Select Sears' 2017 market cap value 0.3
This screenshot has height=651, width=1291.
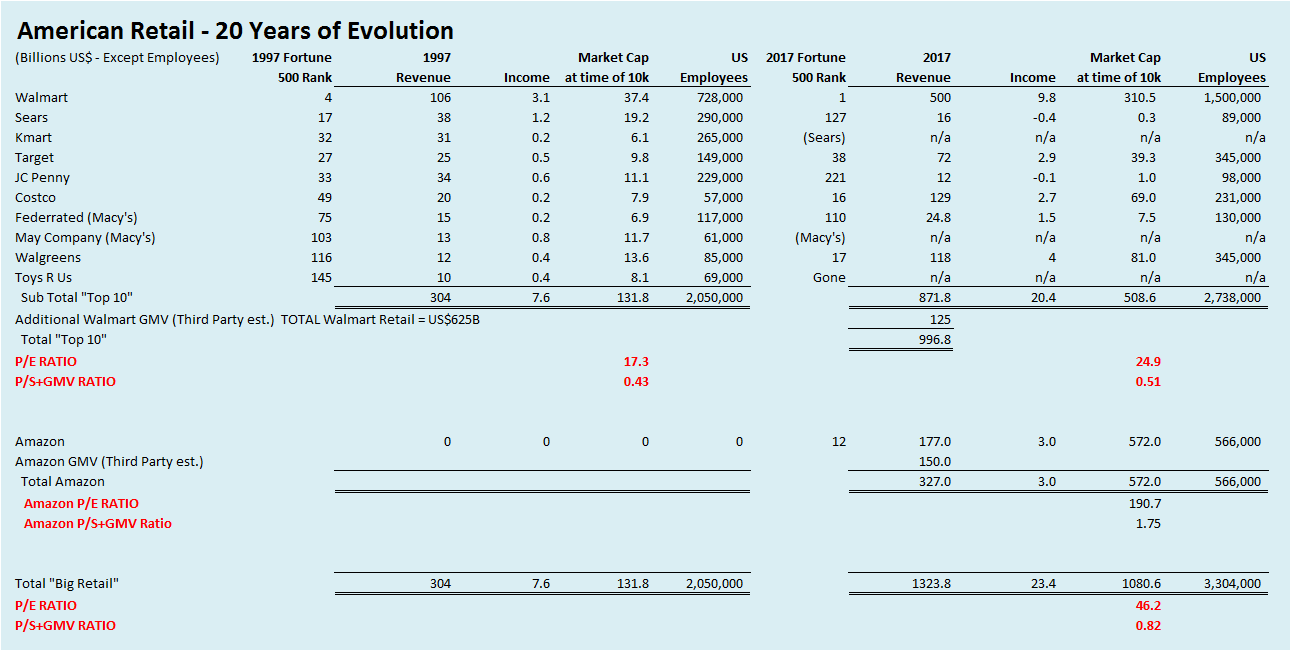coord(1151,117)
